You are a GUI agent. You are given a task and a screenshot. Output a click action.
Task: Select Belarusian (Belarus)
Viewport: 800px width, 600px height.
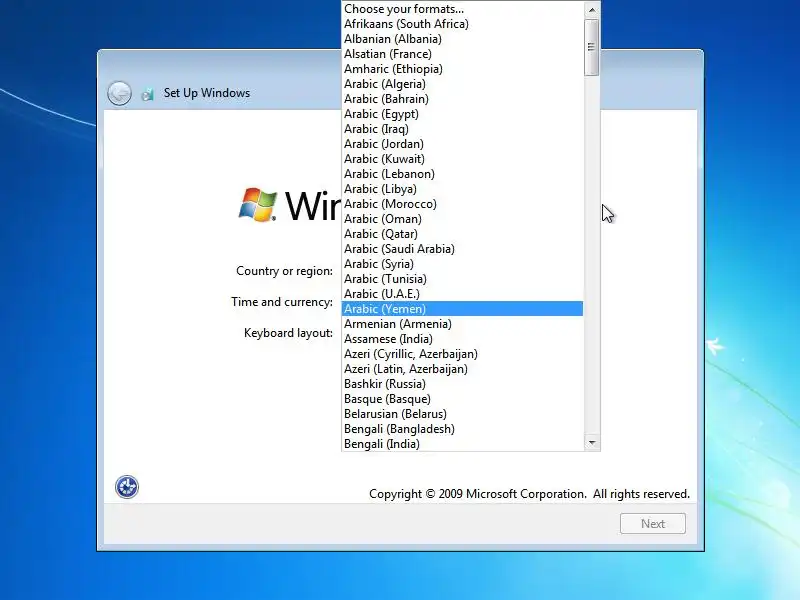point(462,414)
